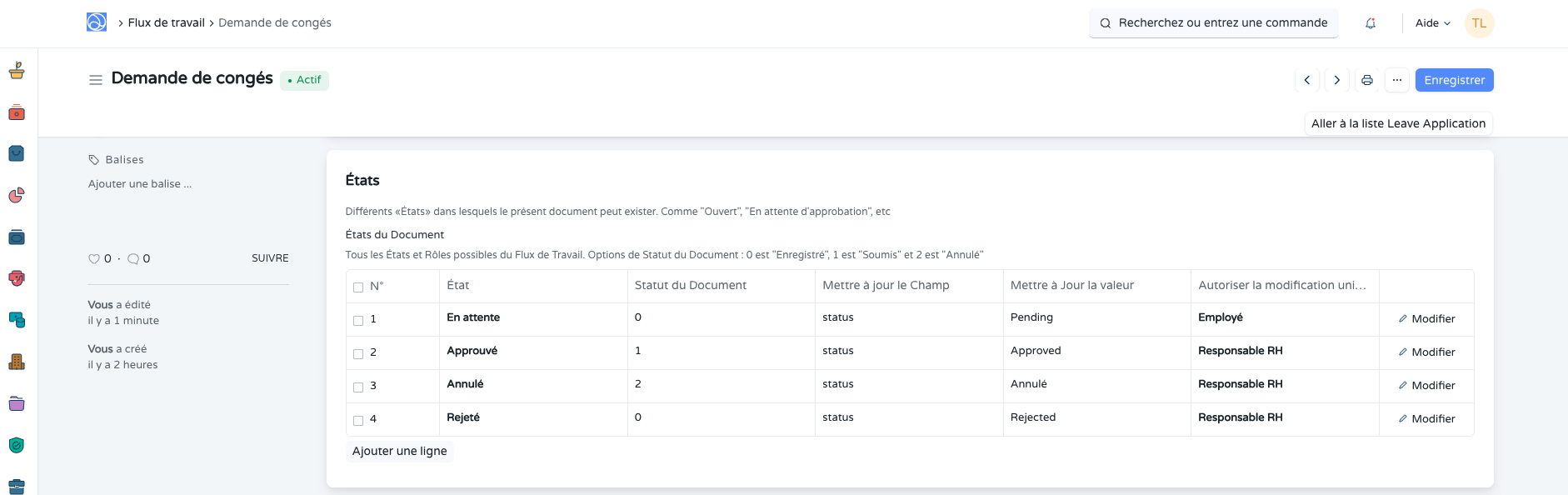The height and width of the screenshot is (495, 1568).
Task: Click Modifier on the Rejeté row
Action: [x=1426, y=419]
